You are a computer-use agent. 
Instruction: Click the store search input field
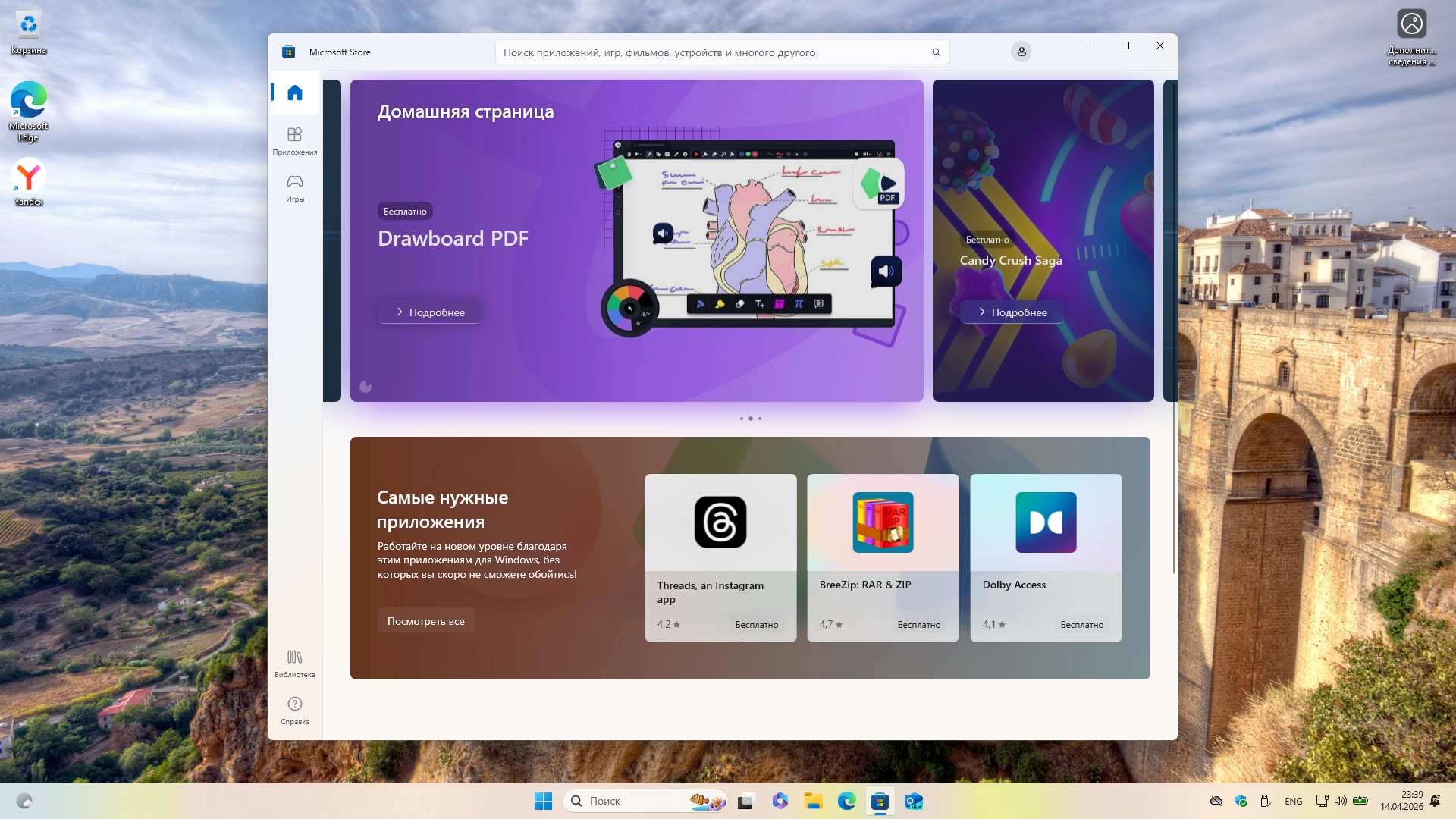(713, 52)
